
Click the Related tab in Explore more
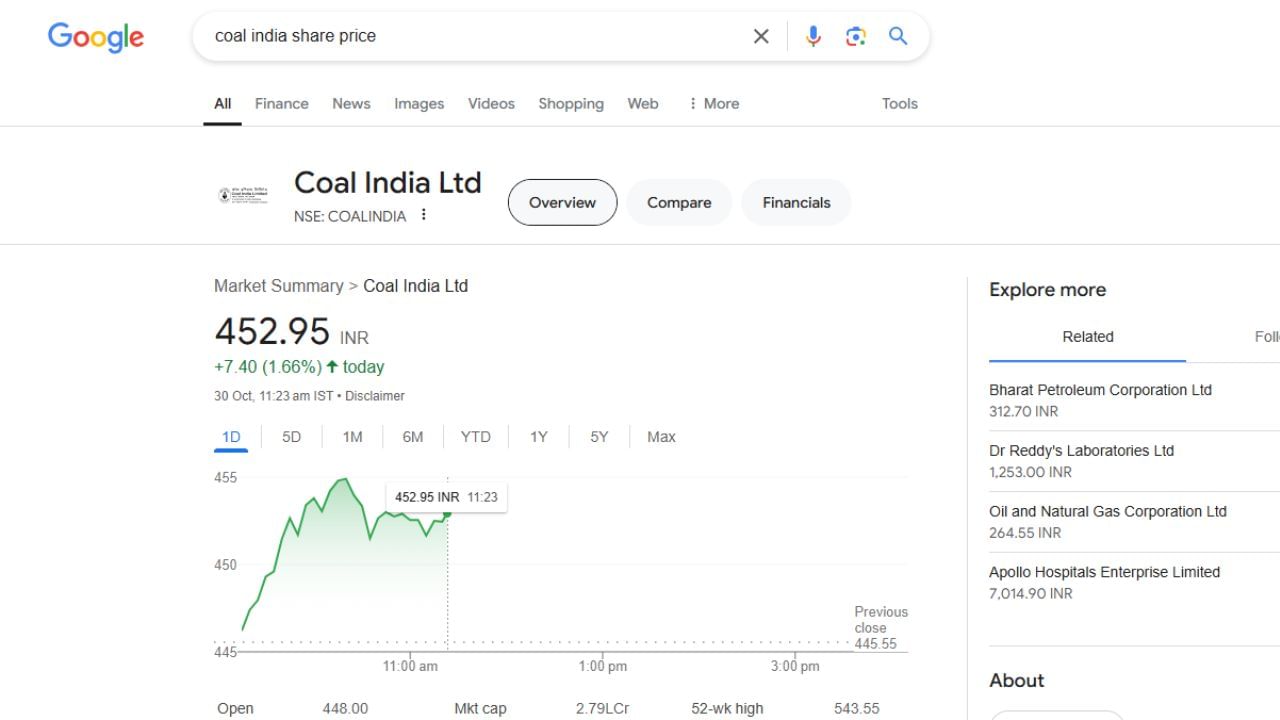pos(1088,337)
